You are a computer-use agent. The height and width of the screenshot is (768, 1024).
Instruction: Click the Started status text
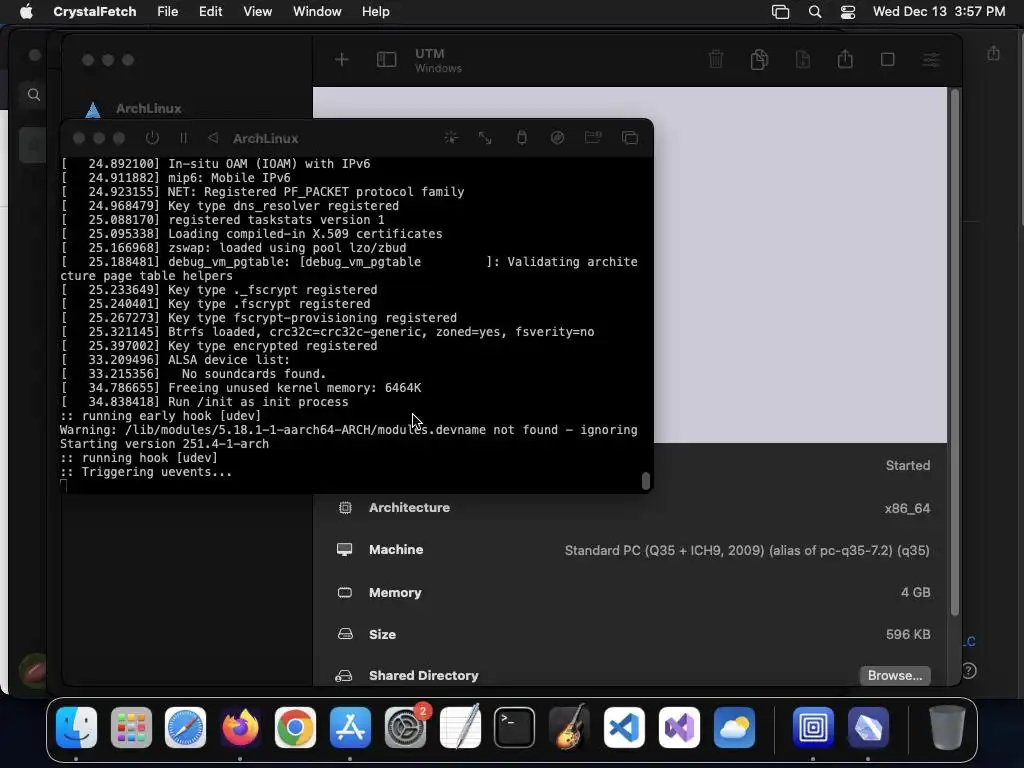coord(908,466)
